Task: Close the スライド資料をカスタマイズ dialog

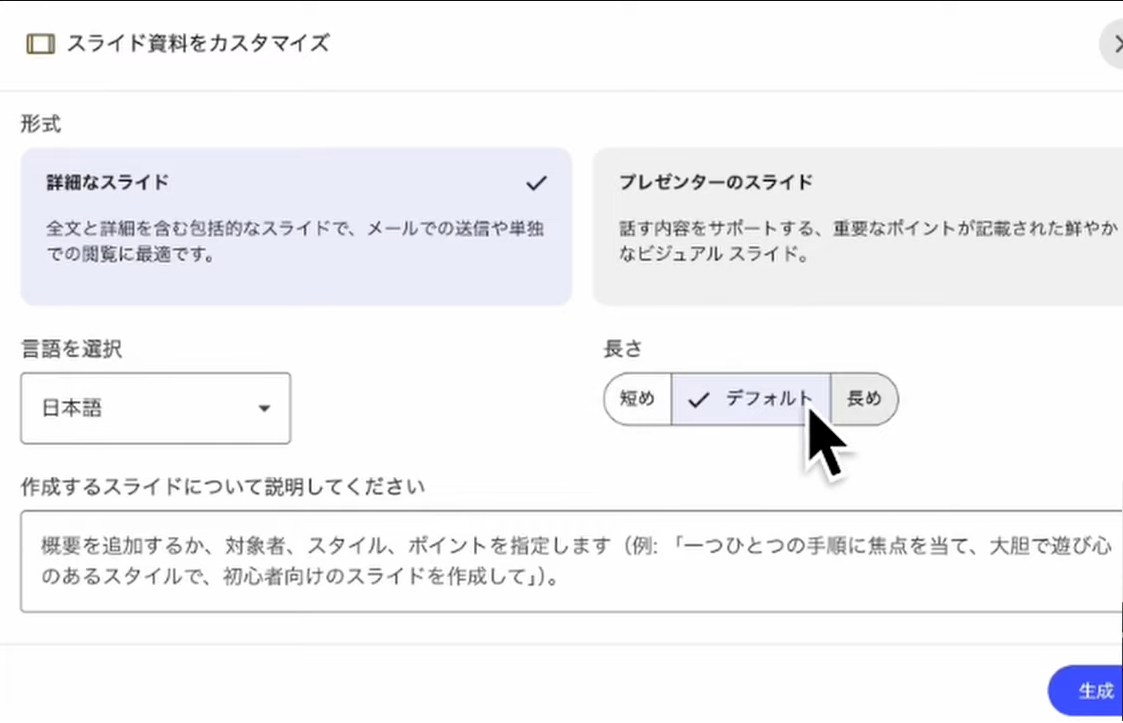Action: [1113, 44]
